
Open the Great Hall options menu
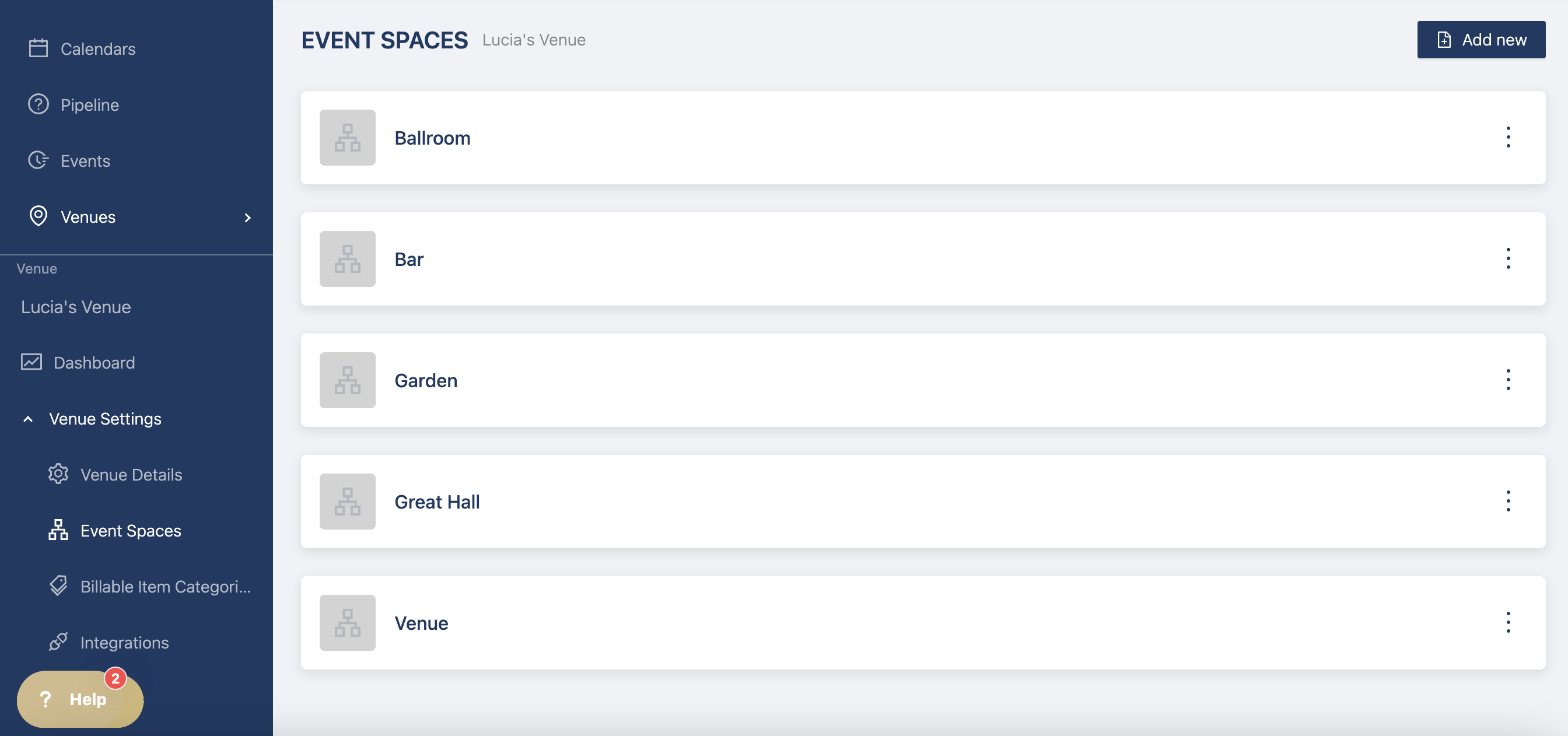[x=1508, y=501]
